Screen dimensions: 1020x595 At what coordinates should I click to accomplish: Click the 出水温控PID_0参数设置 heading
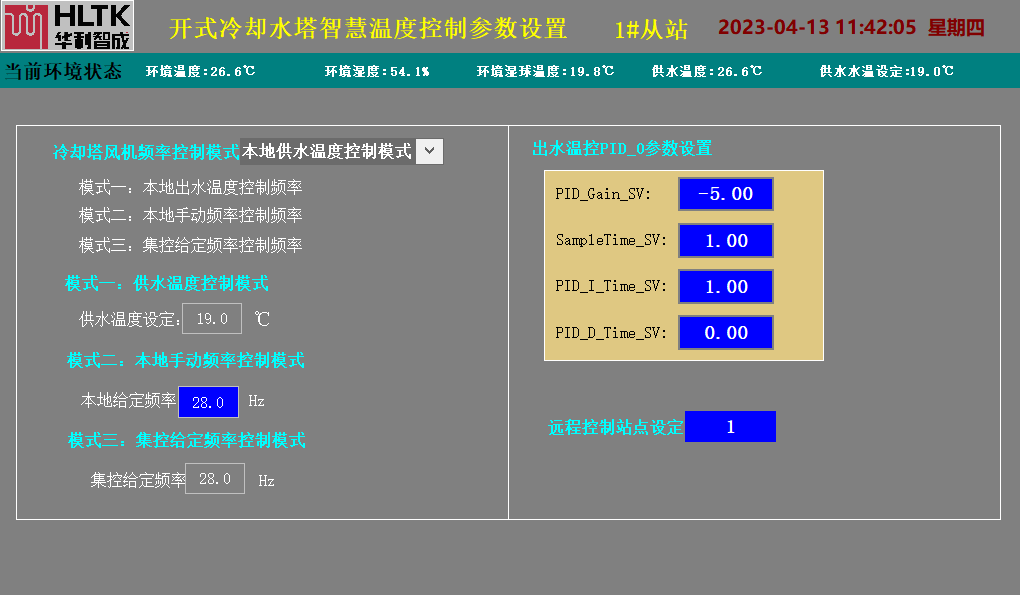click(622, 149)
